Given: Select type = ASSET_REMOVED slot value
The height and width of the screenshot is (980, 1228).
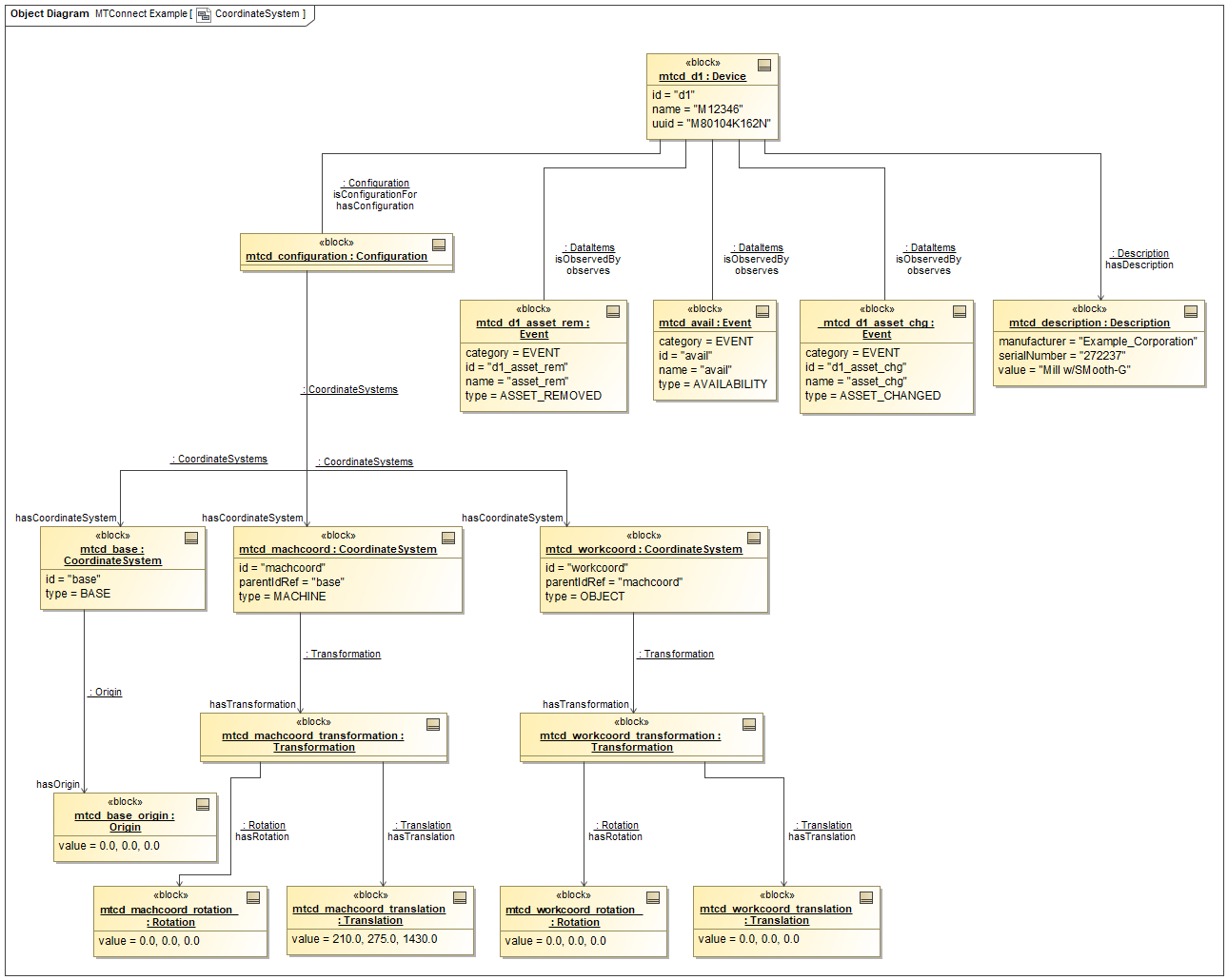Looking at the screenshot, I should pos(533,396).
